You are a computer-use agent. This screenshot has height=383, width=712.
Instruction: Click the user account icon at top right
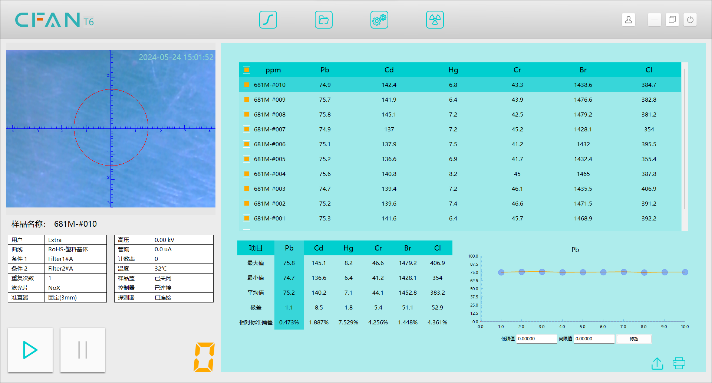click(628, 20)
